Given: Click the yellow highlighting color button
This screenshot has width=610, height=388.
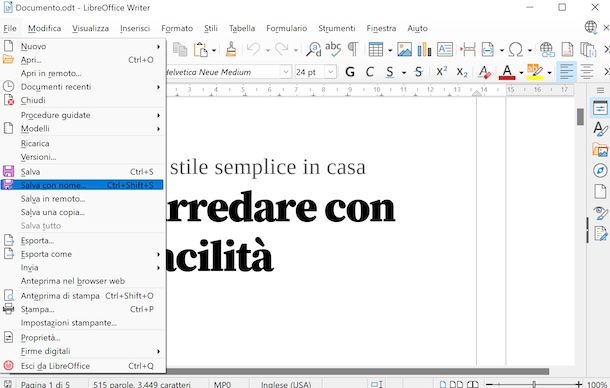Looking at the screenshot, I should 535,72.
